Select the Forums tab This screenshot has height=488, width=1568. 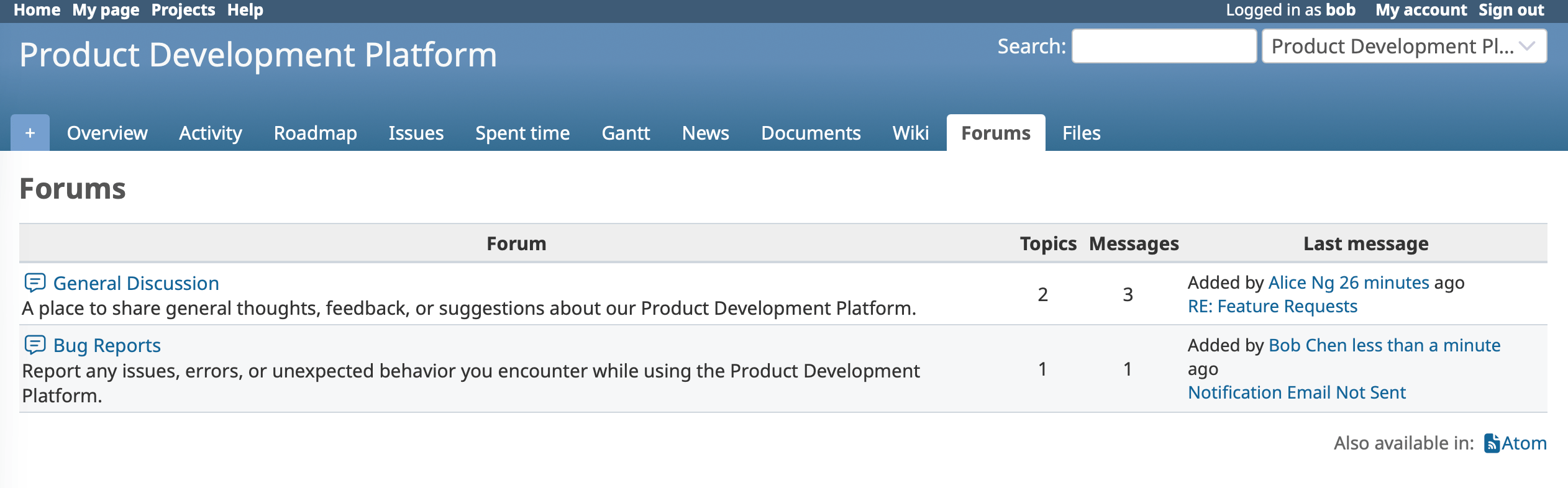(996, 133)
